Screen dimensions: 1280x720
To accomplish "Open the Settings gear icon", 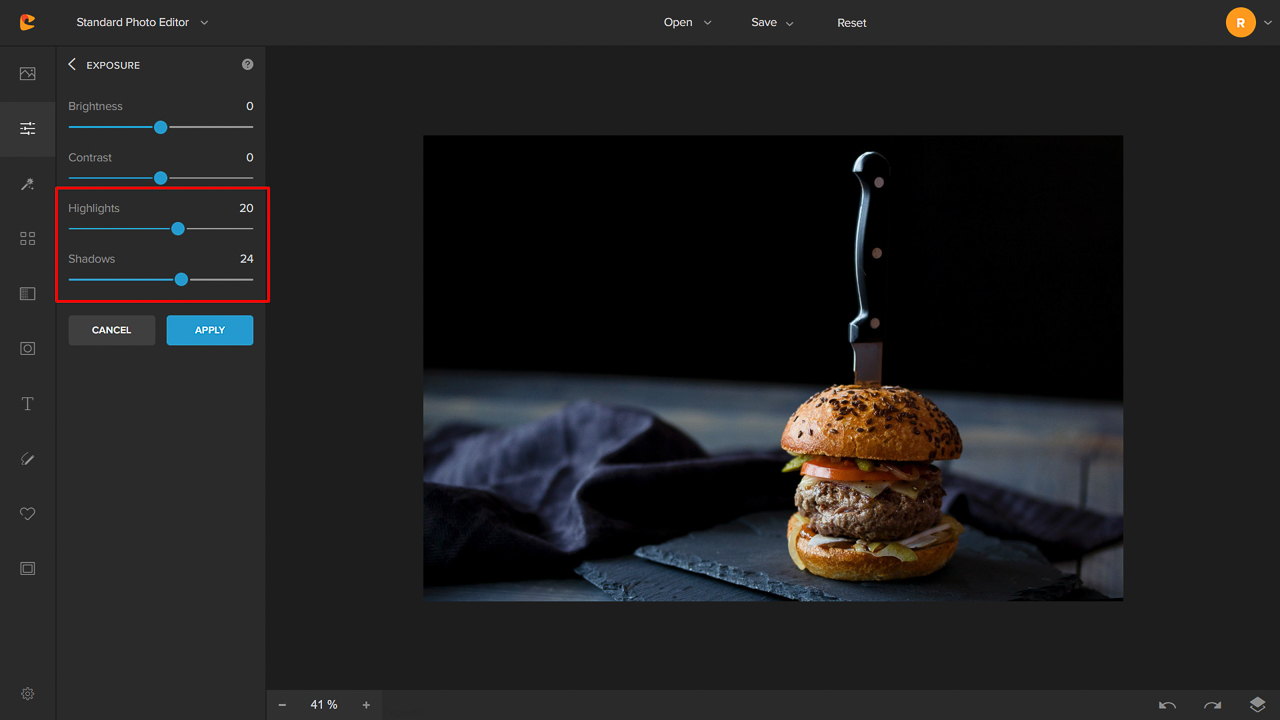I will coord(27,693).
